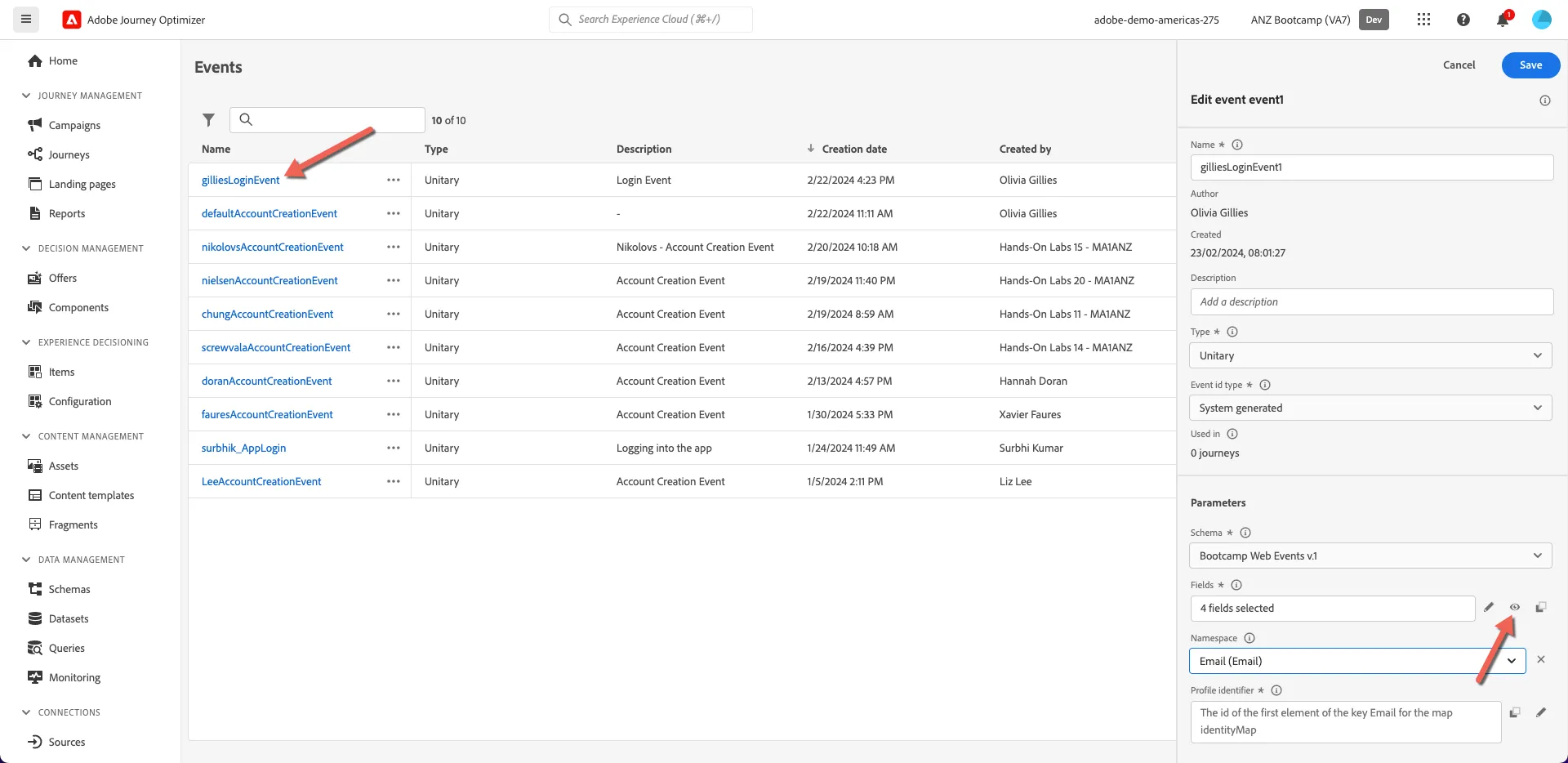Click the Name field with gilliesLoginEvent1

1372,167
